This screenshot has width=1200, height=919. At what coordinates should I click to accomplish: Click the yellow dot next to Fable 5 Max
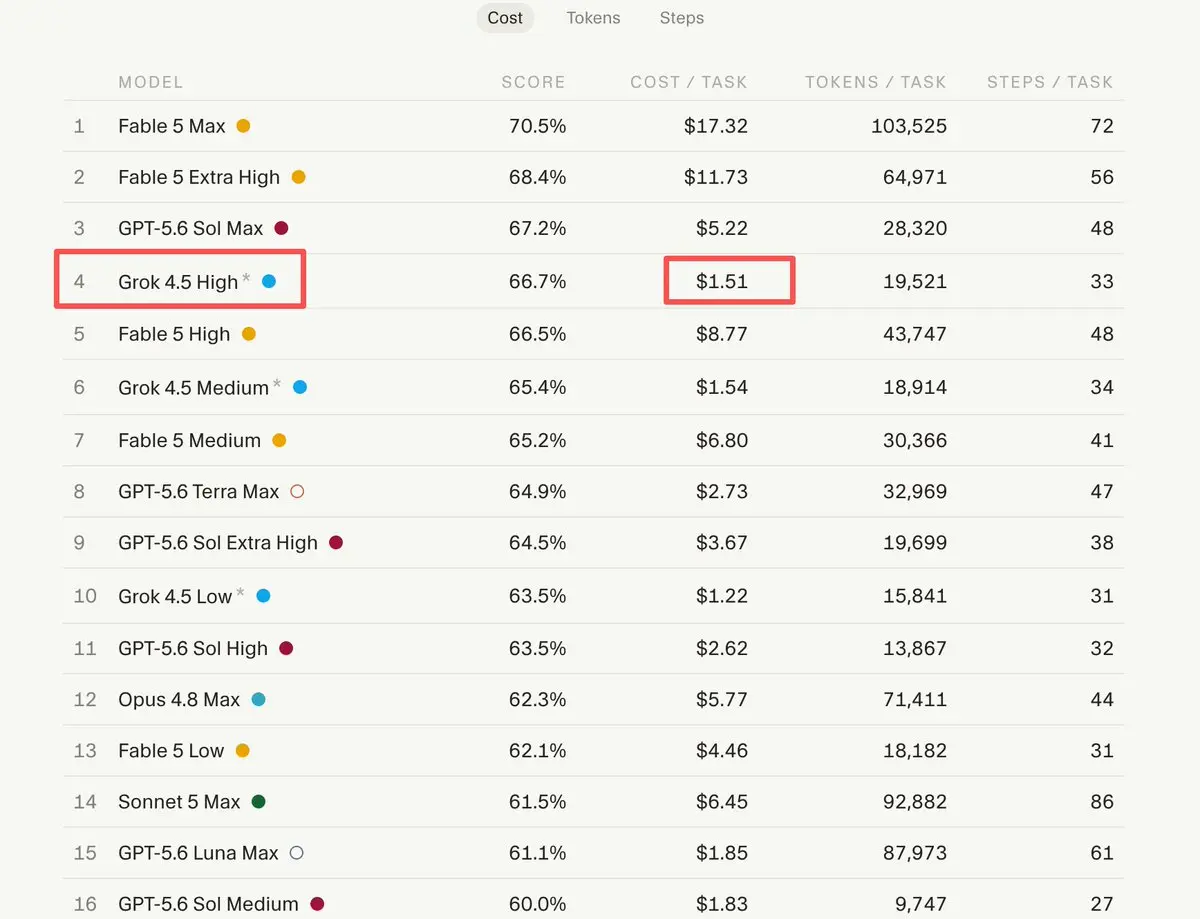click(x=243, y=126)
